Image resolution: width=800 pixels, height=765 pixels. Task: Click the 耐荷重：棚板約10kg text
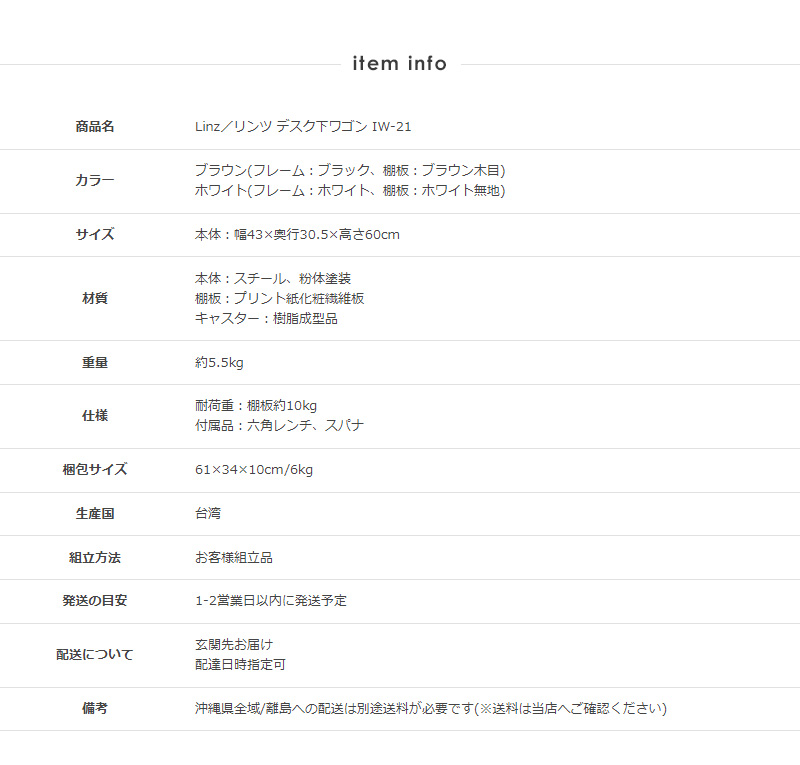point(256,406)
